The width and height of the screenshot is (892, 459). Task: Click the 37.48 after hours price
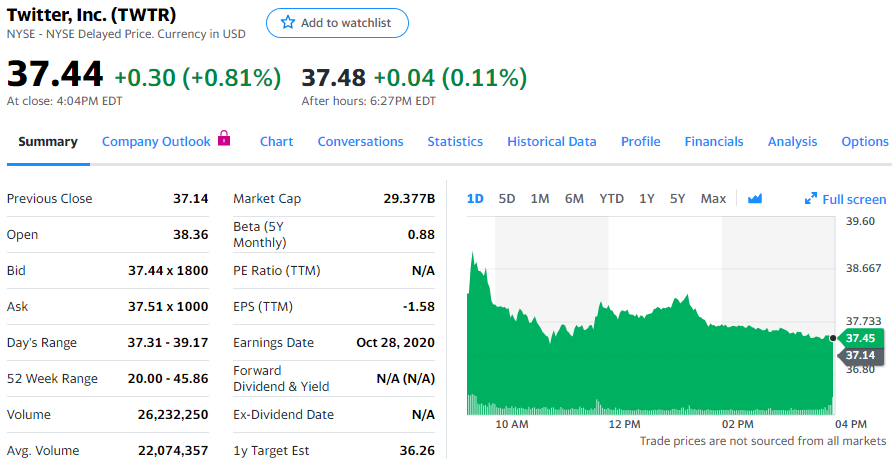click(333, 77)
